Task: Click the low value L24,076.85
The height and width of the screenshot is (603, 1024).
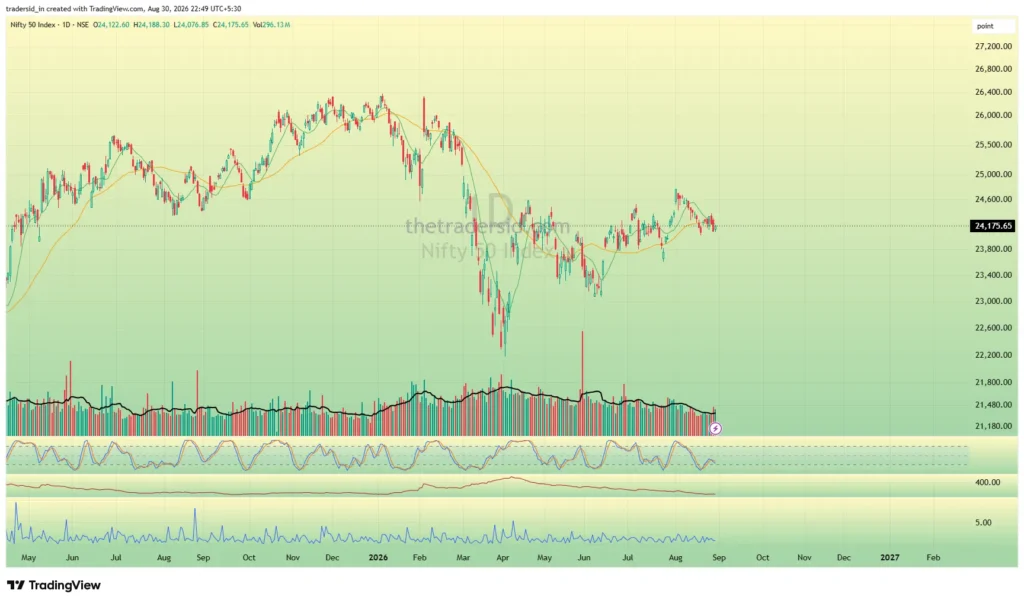Action: click(191, 25)
